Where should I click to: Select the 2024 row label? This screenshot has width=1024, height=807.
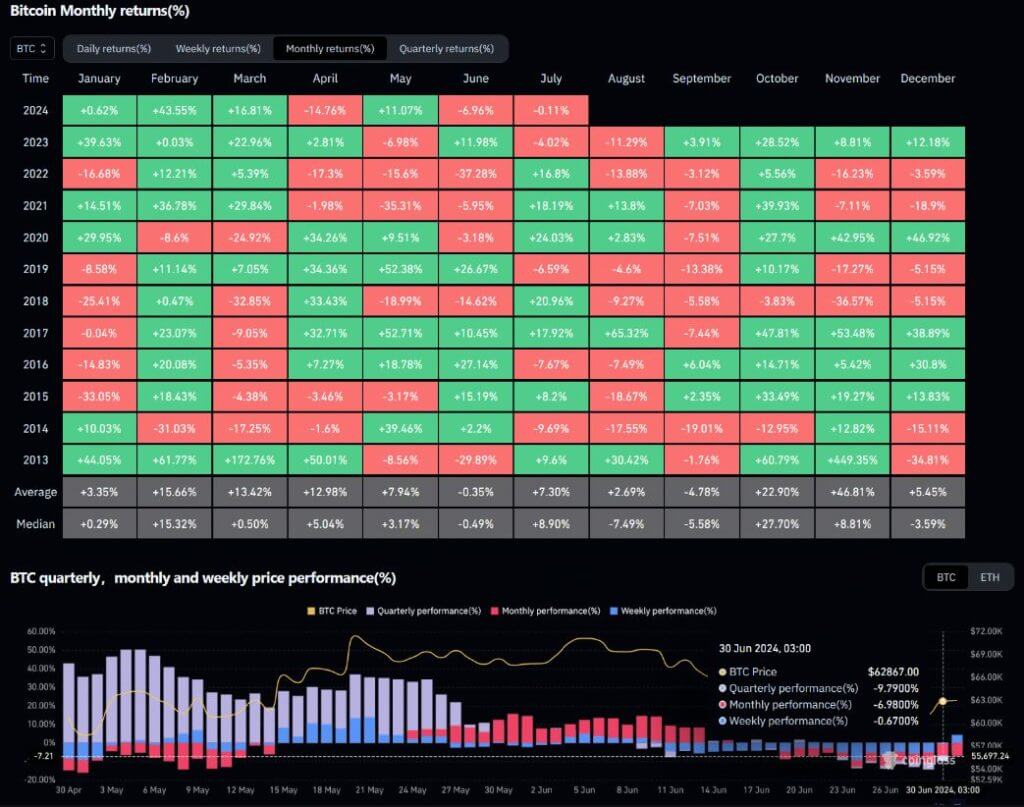coord(35,110)
